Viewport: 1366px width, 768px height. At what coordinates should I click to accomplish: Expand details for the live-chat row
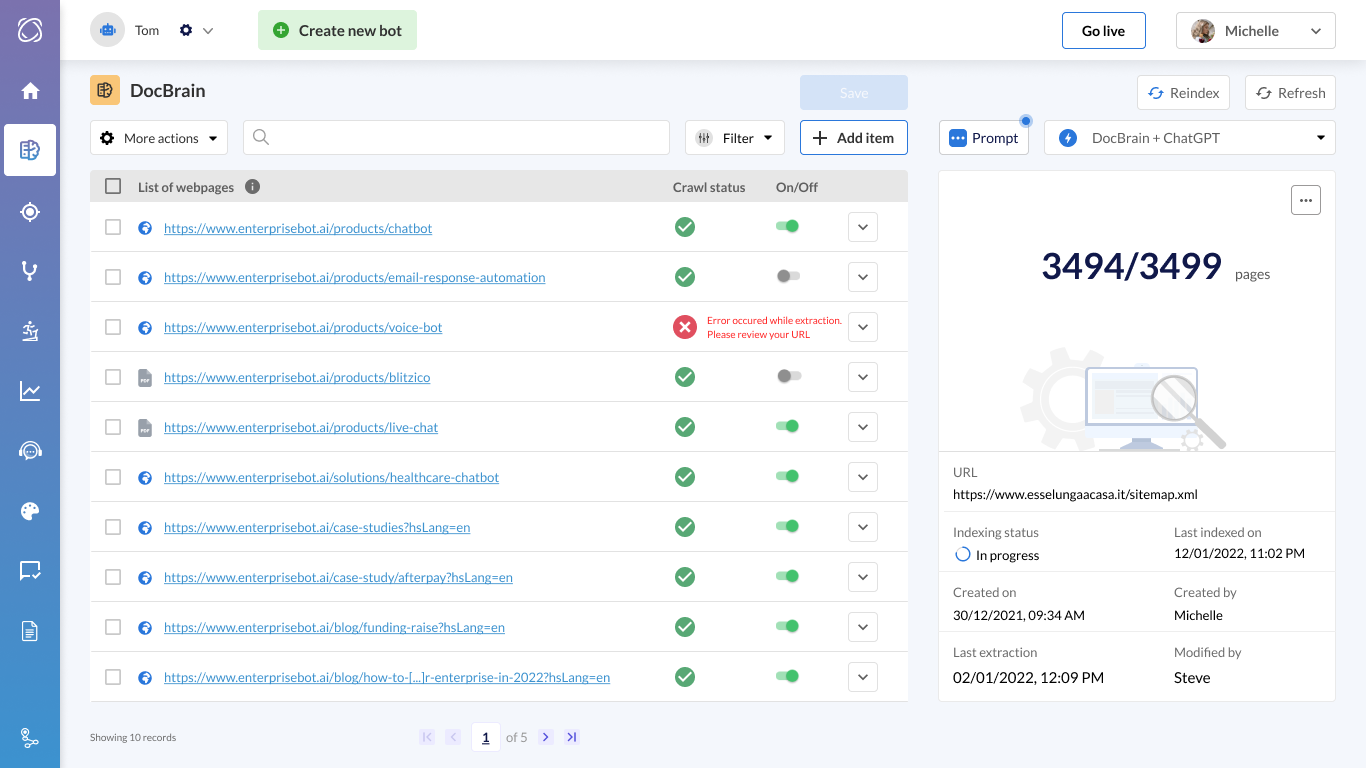coord(862,427)
